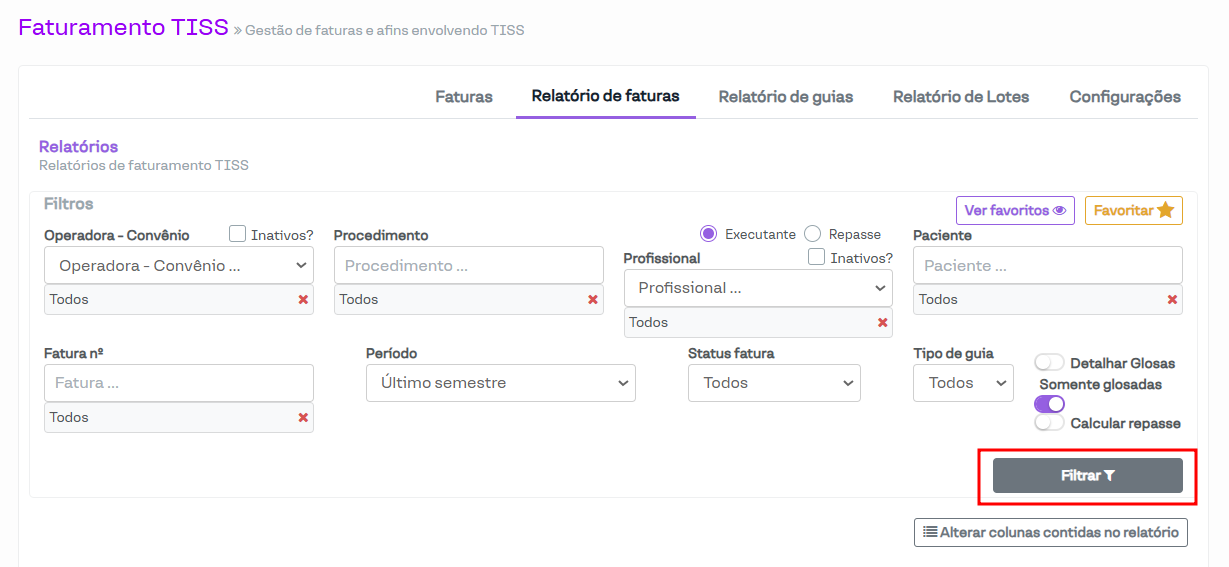
Task: Enable the Detalhar Glosas toggle
Action: 1049,363
